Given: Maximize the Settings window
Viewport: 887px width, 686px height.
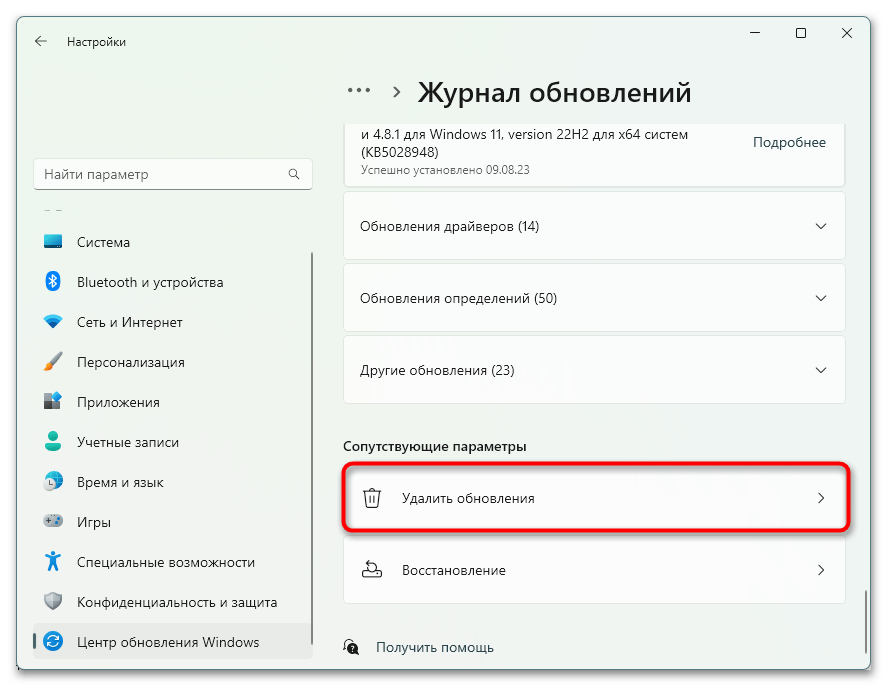Looking at the screenshot, I should click(x=800, y=33).
